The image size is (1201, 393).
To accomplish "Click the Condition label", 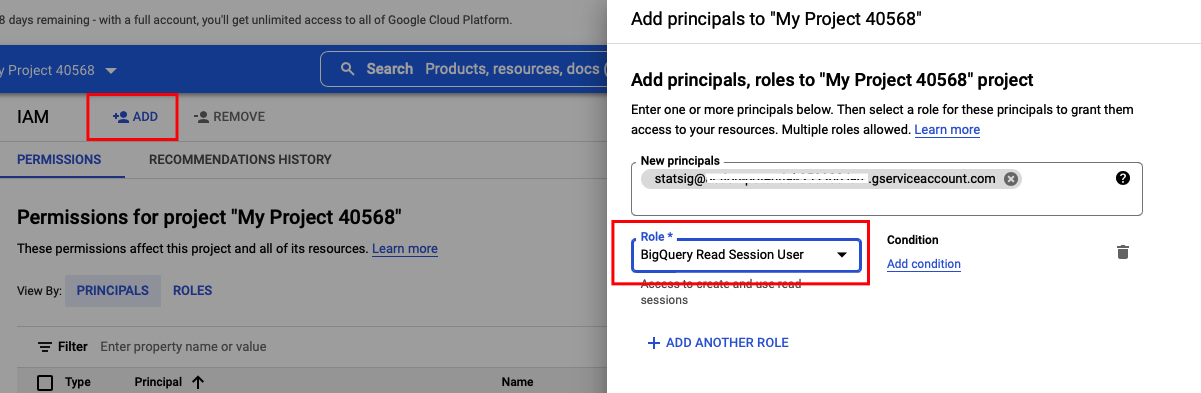I will click(913, 240).
